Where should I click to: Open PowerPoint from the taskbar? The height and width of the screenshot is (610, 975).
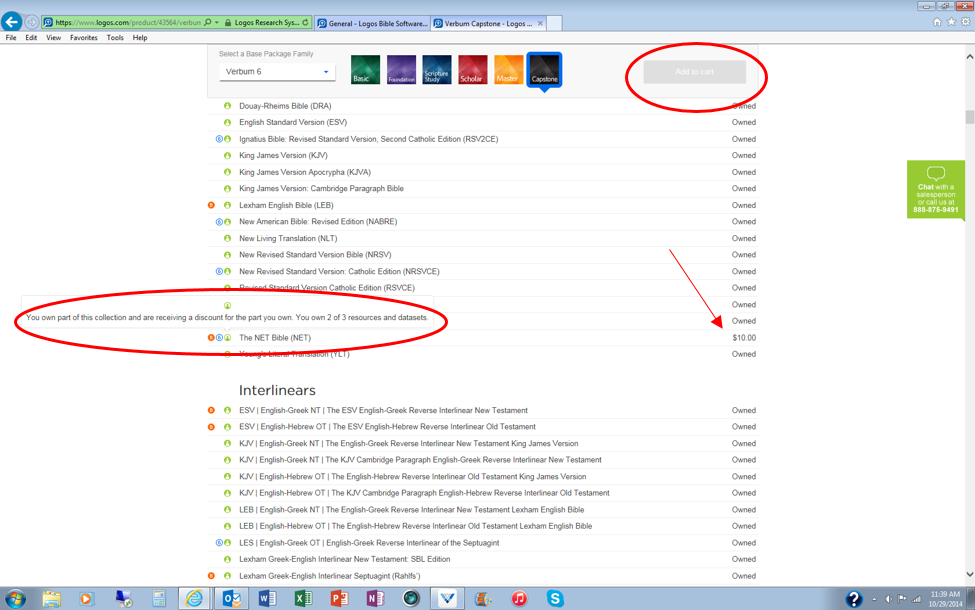340,598
